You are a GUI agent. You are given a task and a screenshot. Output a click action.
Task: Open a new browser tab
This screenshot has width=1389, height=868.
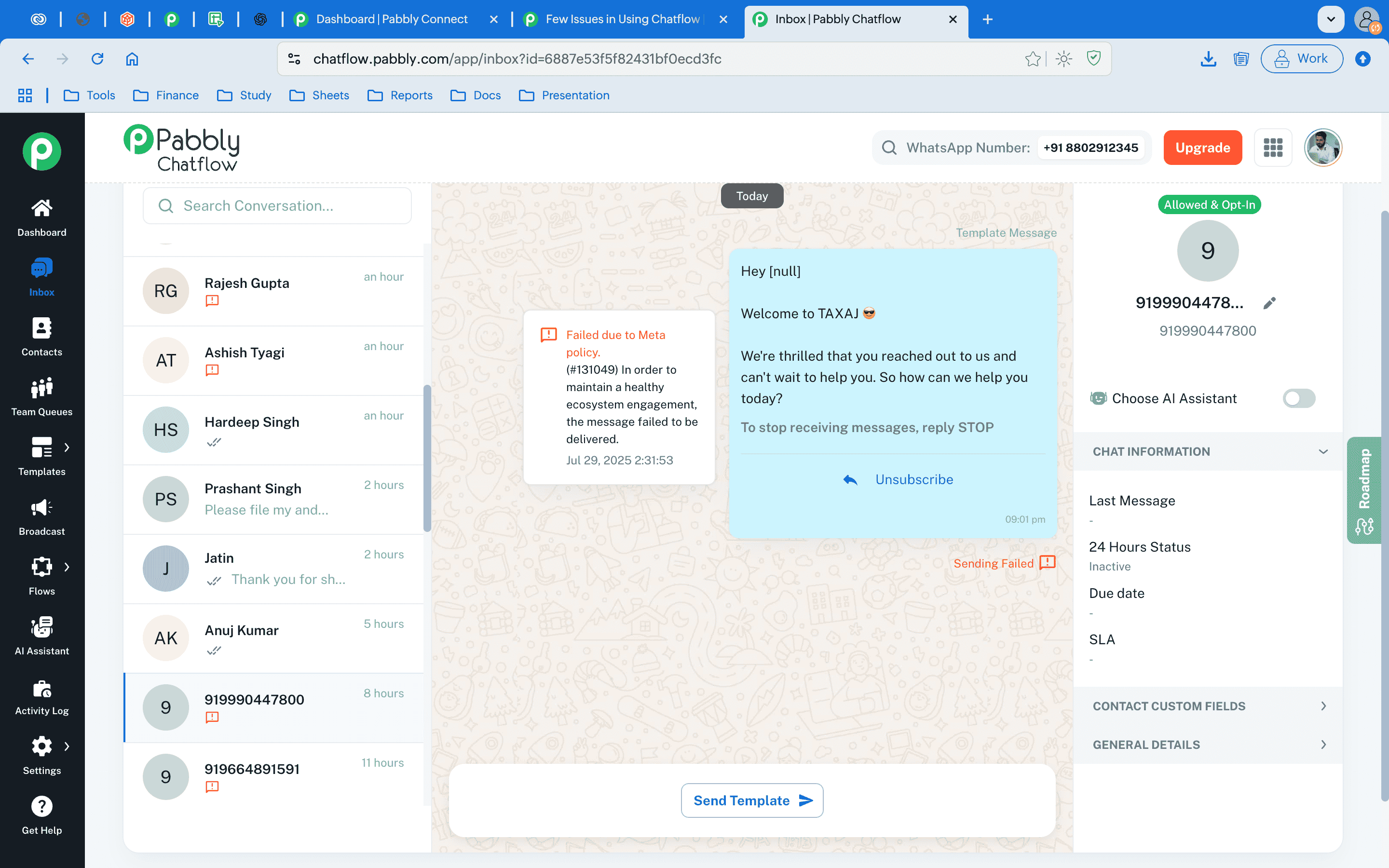coord(987,19)
